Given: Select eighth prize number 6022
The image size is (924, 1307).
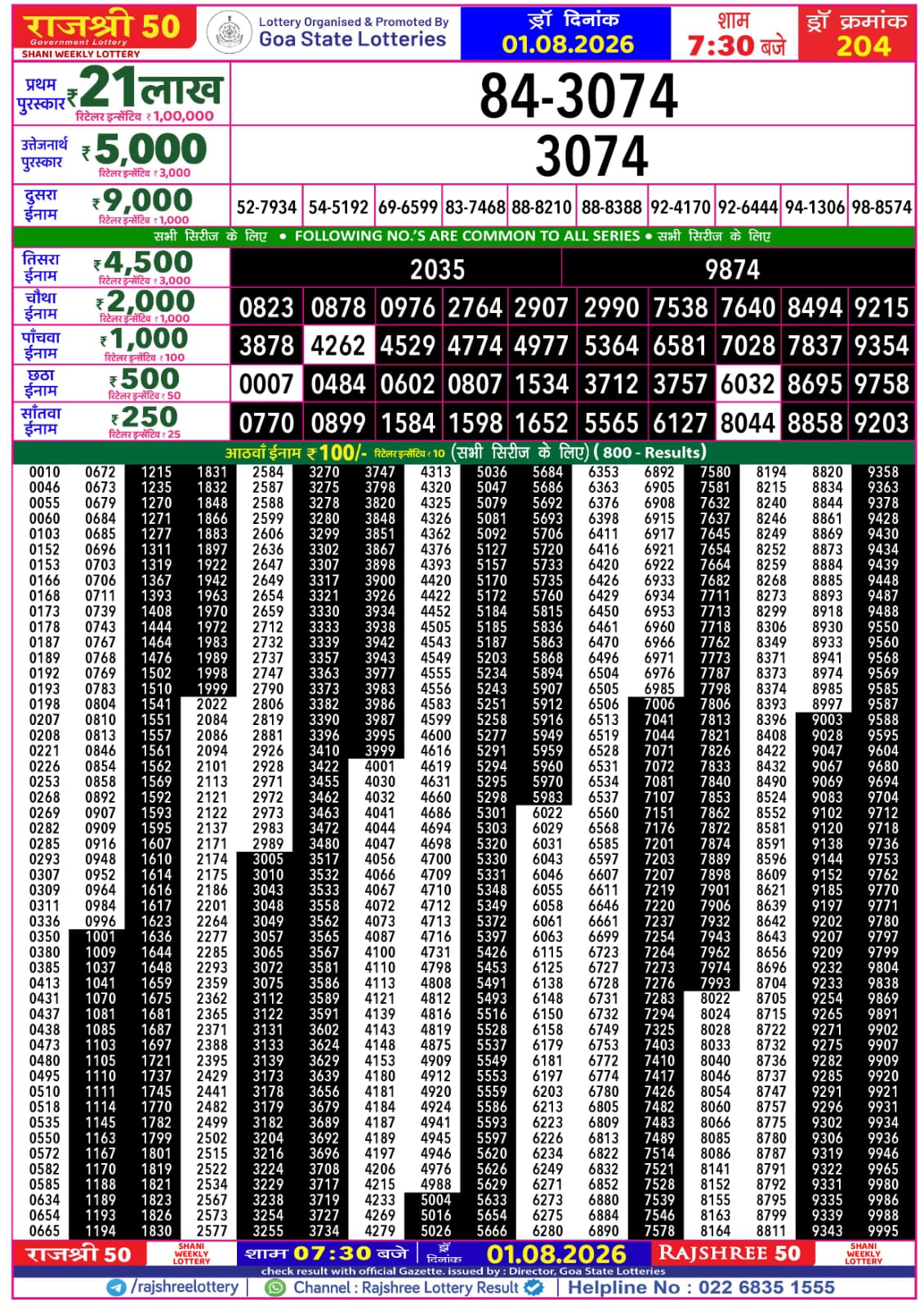Looking at the screenshot, I should (x=547, y=813).
